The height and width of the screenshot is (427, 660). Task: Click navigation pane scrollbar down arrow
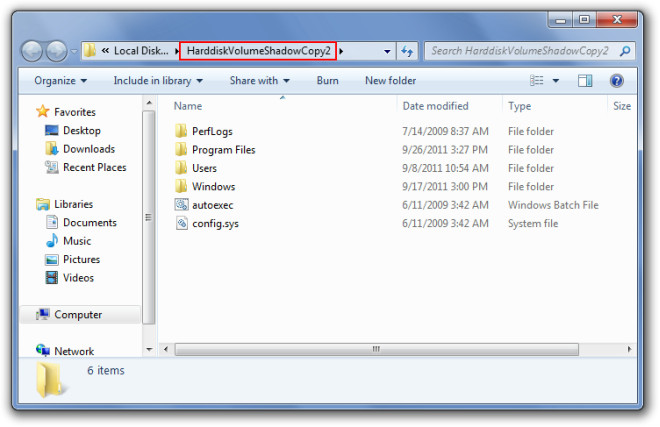[x=149, y=350]
